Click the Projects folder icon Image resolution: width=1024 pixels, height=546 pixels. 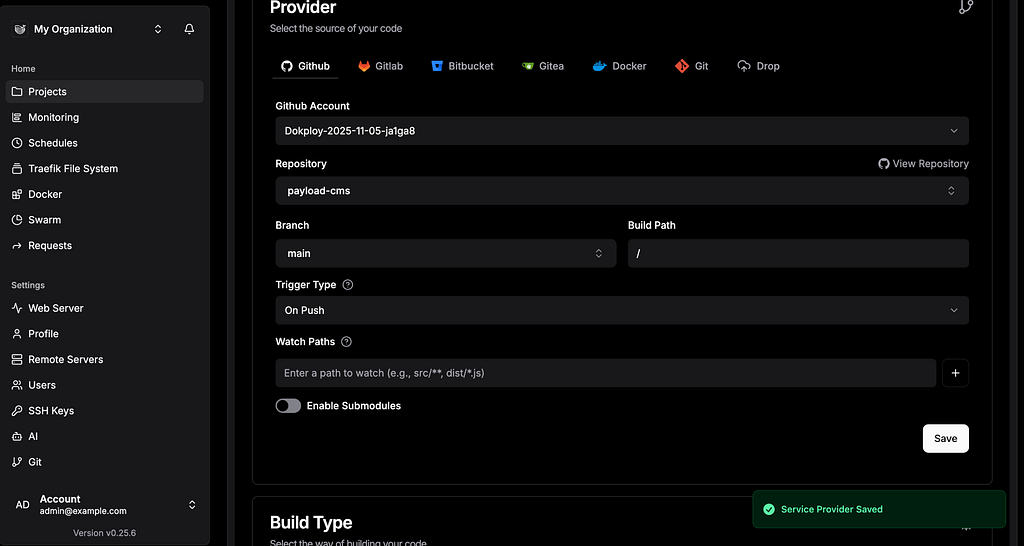tap(17, 91)
